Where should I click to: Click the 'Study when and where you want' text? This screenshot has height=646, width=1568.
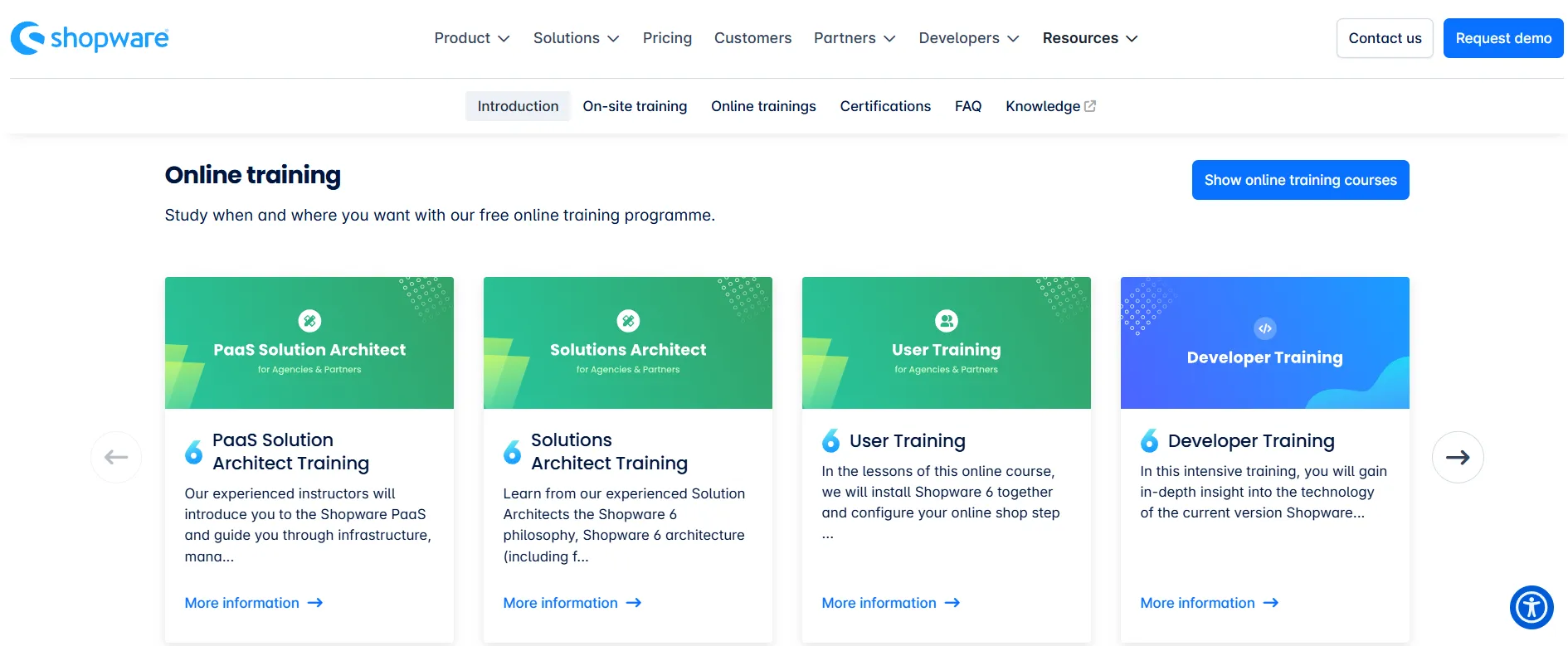click(x=440, y=216)
